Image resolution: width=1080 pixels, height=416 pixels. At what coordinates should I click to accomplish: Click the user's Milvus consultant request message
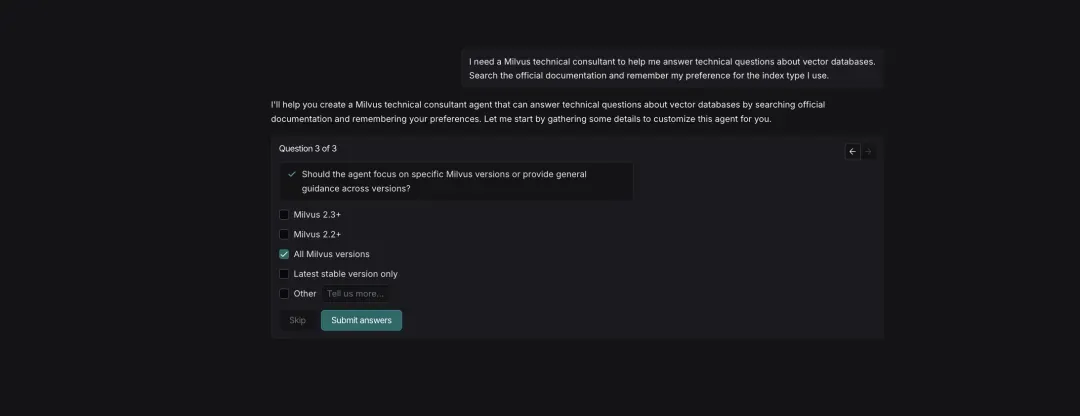[x=671, y=68]
